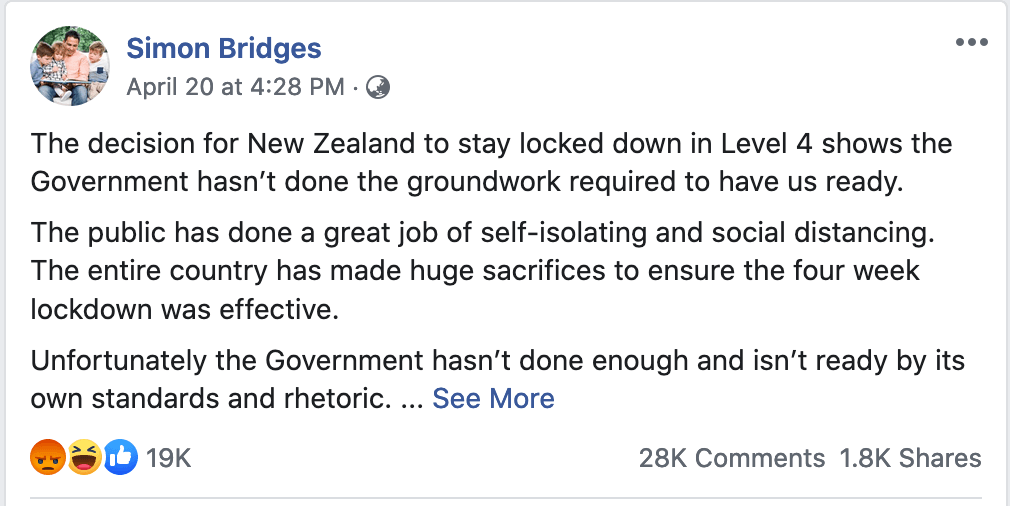
Task: Click the globe public privacy icon
Action: [x=378, y=87]
